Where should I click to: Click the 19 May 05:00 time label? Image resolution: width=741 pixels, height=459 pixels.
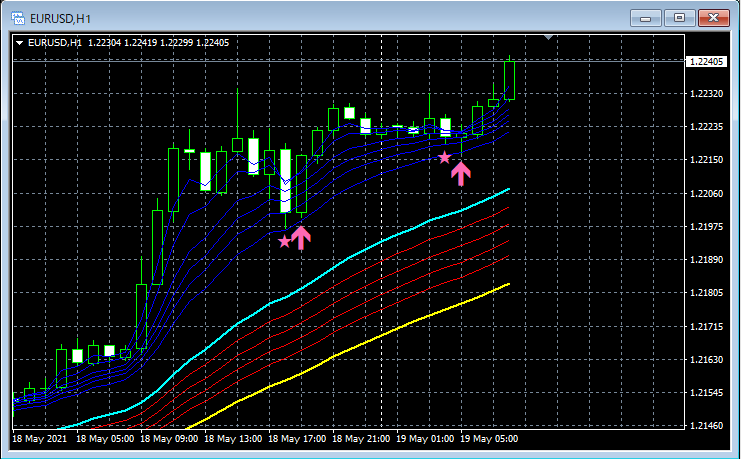(x=489, y=439)
